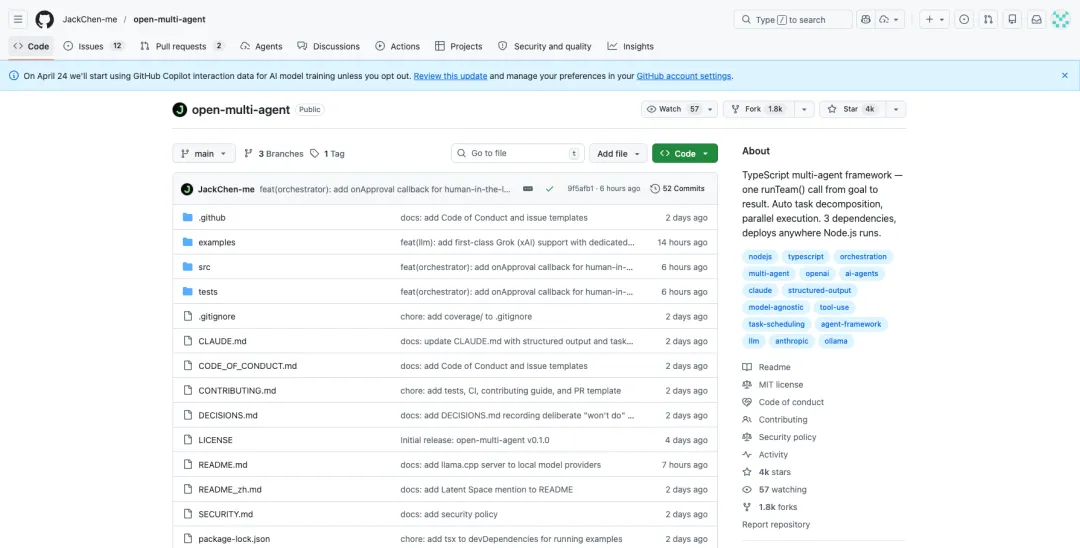Click the src folder icon
Screen dimensions: 1080x548
[x=187, y=266]
